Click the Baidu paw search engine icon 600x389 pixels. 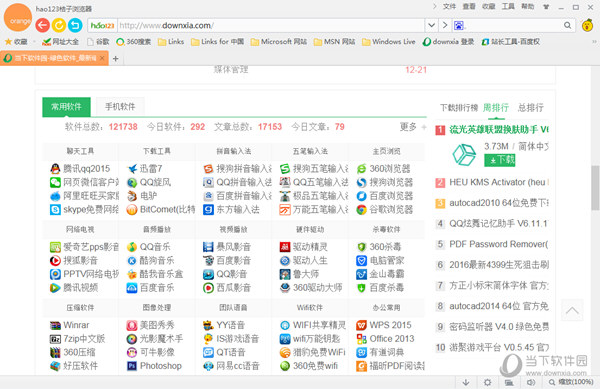pyautogui.click(x=458, y=26)
